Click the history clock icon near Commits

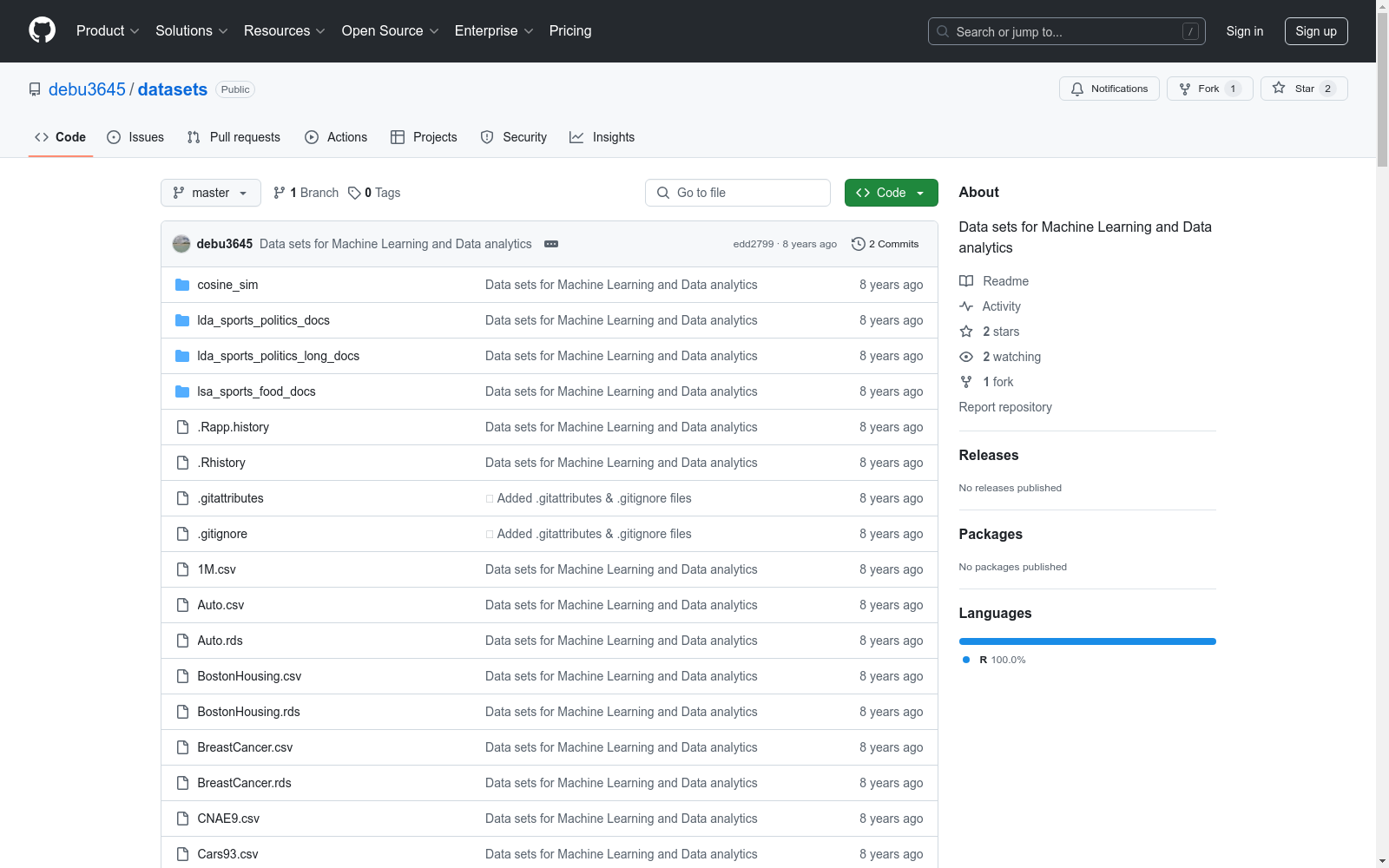(859, 244)
